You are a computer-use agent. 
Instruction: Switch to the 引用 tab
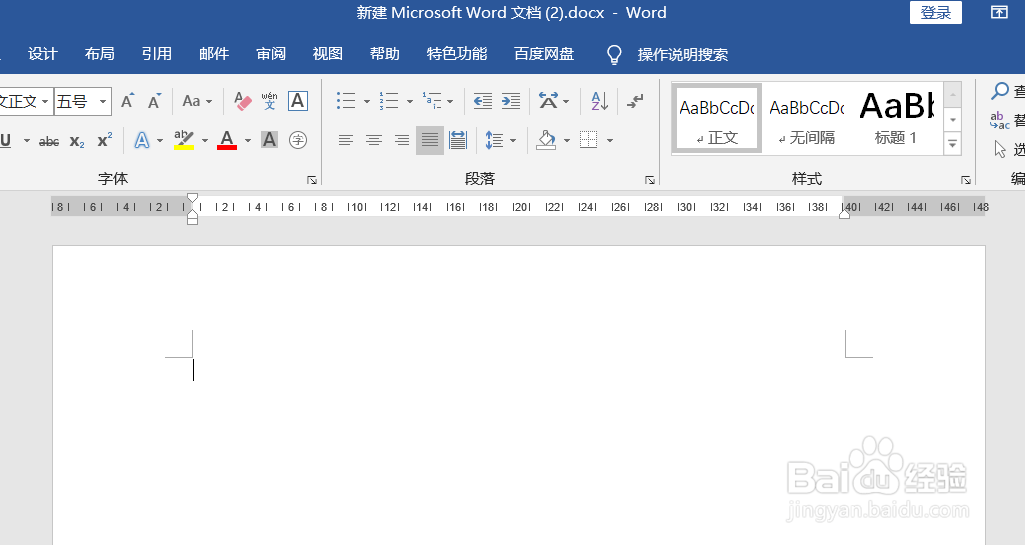point(157,54)
